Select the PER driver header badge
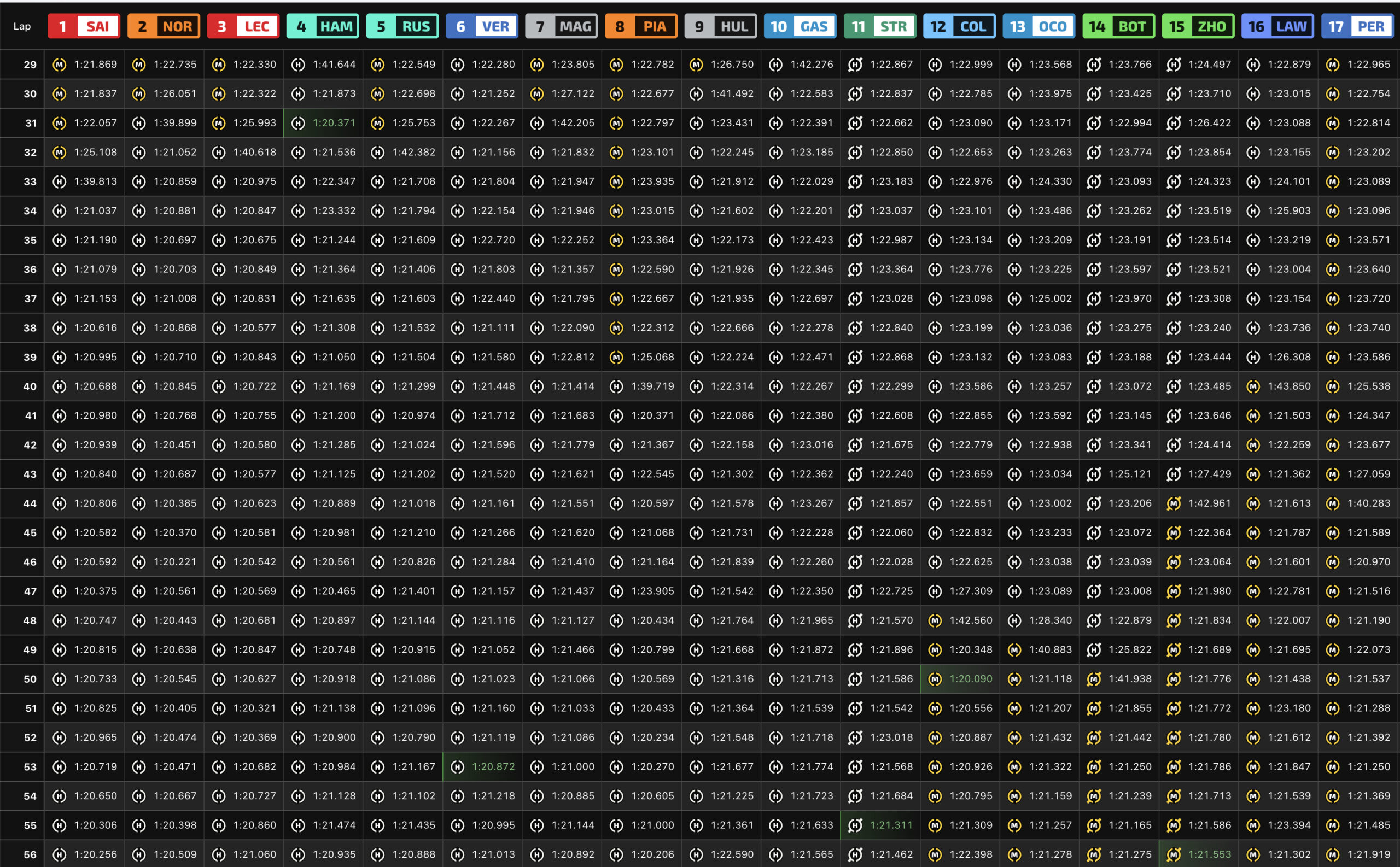The height and width of the screenshot is (867, 1400). tap(1357, 26)
